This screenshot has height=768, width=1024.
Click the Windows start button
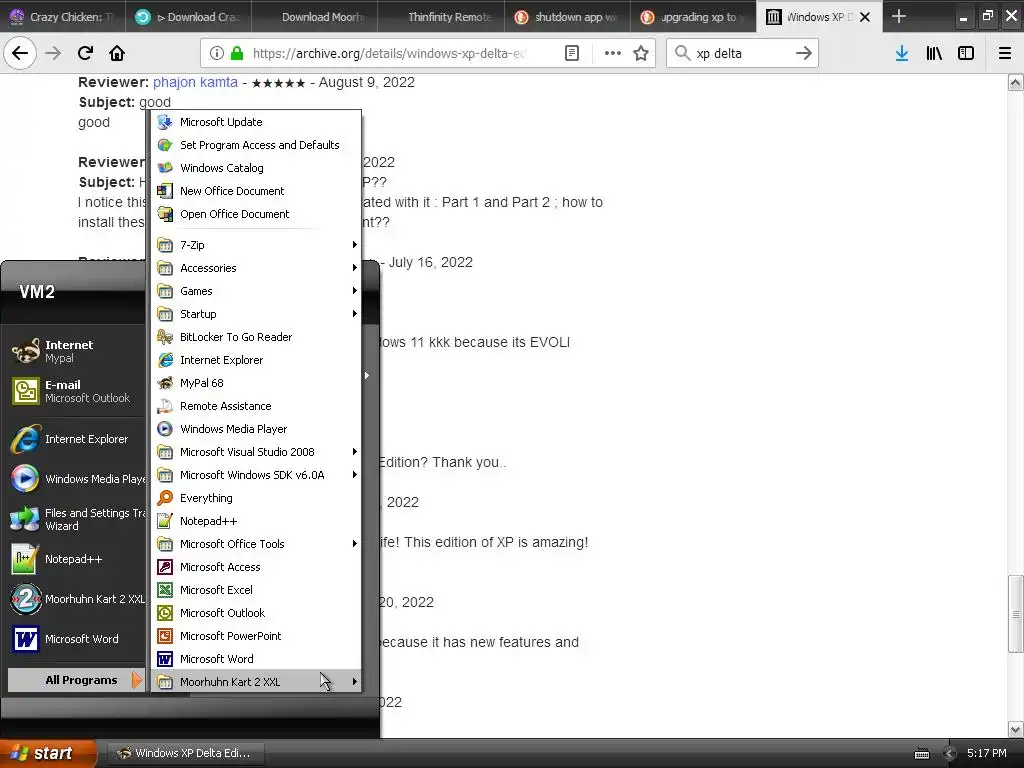[x=48, y=753]
